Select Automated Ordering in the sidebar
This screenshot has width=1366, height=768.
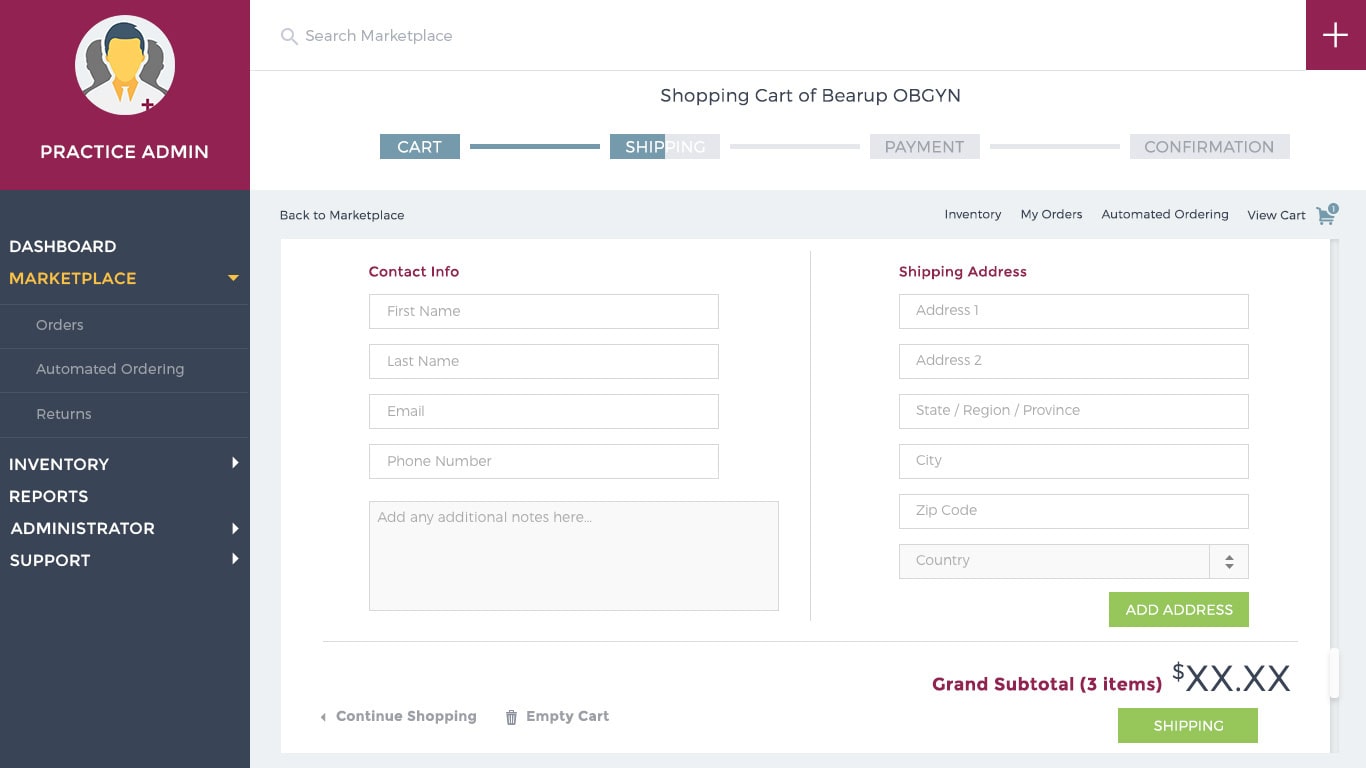tap(110, 369)
